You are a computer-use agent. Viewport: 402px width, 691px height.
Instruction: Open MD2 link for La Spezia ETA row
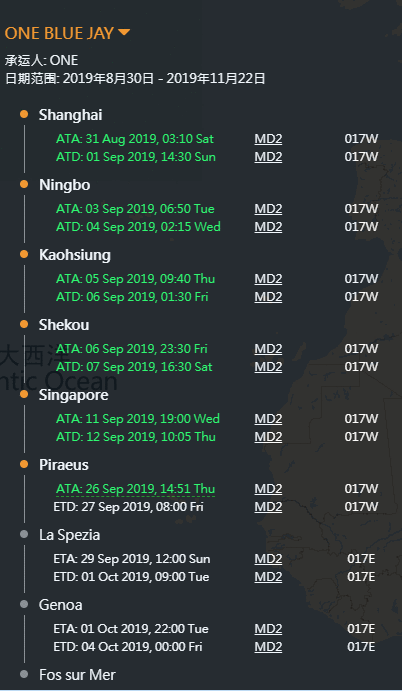point(268,559)
